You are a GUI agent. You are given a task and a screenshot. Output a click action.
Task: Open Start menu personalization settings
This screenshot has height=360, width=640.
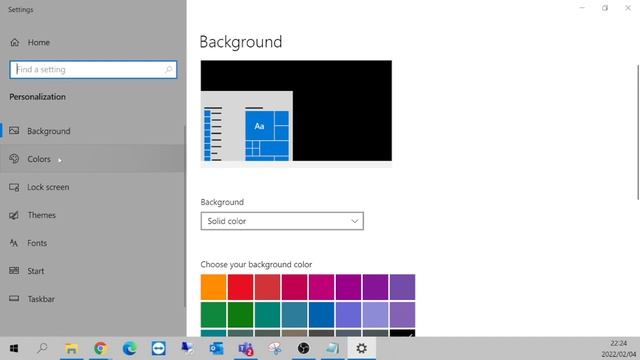pyautogui.click(x=93, y=271)
